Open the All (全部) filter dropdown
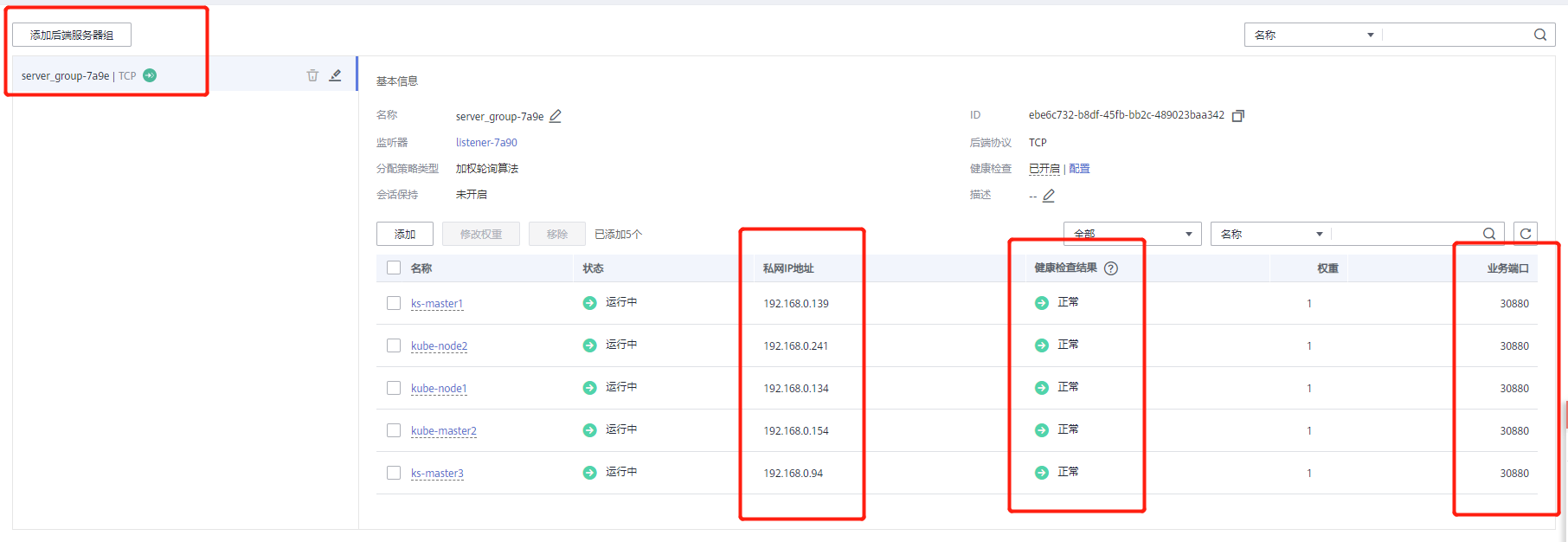1568x542 pixels. [1132, 234]
